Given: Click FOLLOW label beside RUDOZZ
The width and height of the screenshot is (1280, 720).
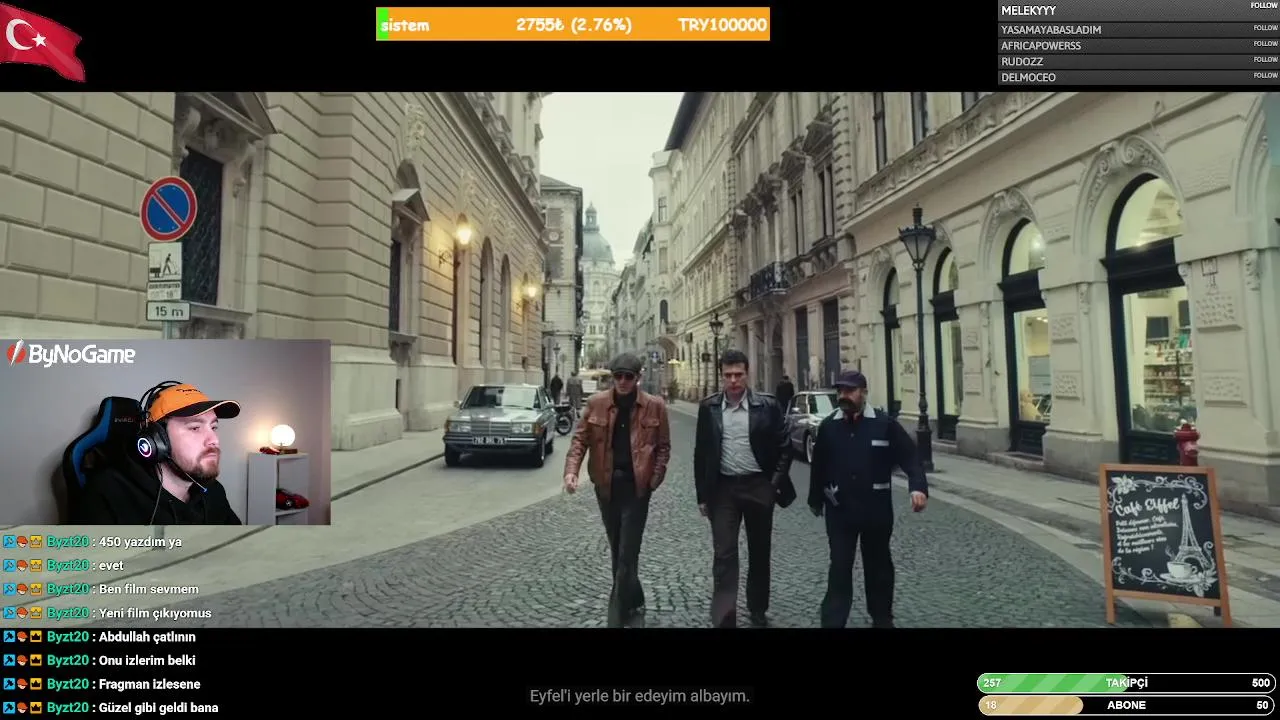Looking at the screenshot, I should click(x=1265, y=60).
